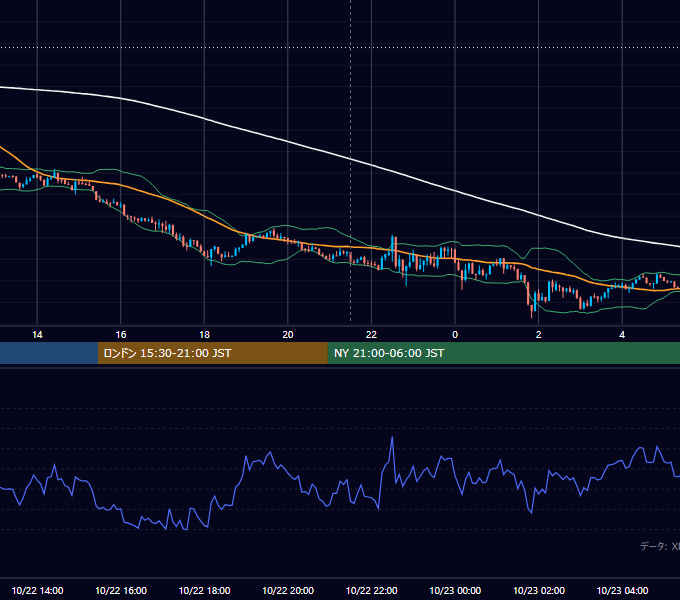Click the ロンドン 15:30-21:00 JST session bar
Screen dimensions: 680x600
[x=212, y=353]
